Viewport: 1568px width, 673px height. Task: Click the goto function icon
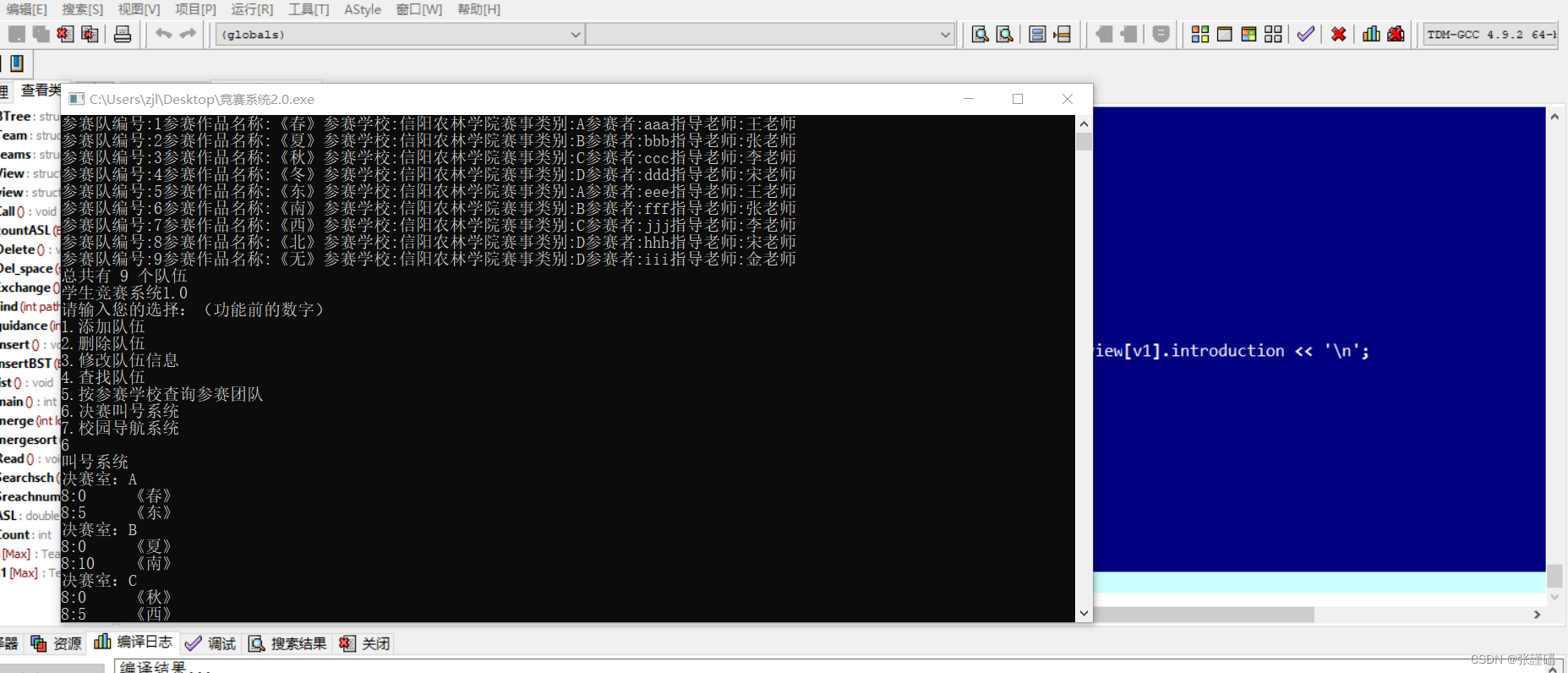coord(1037,34)
